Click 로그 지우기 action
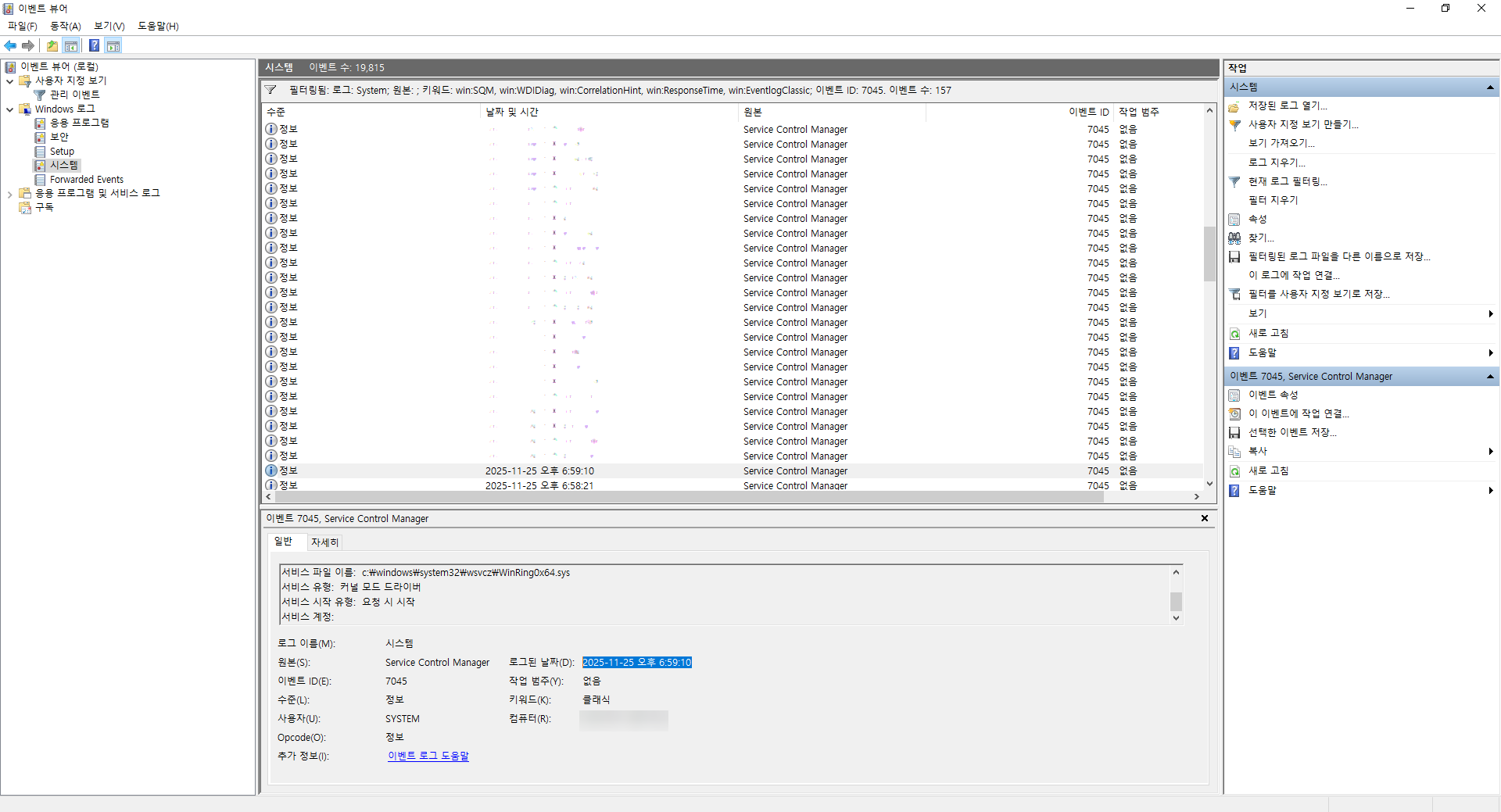 pos(1277,163)
